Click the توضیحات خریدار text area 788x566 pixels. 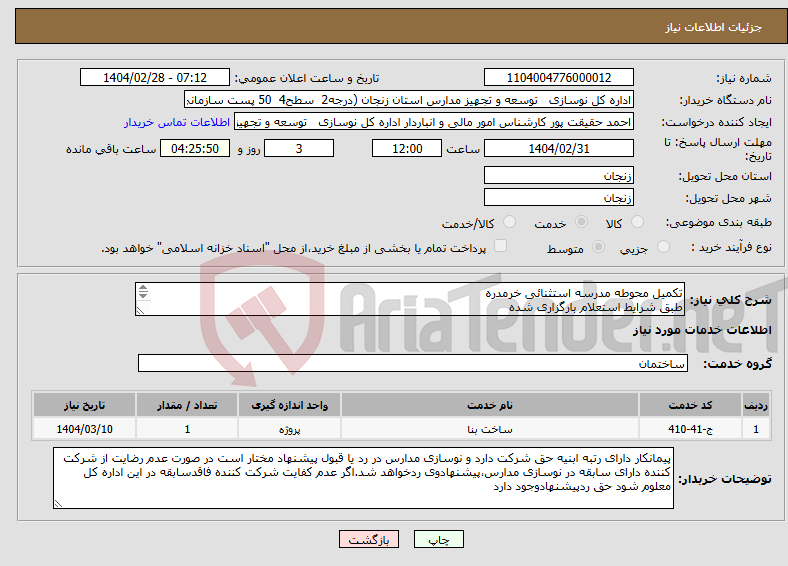(x=363, y=478)
